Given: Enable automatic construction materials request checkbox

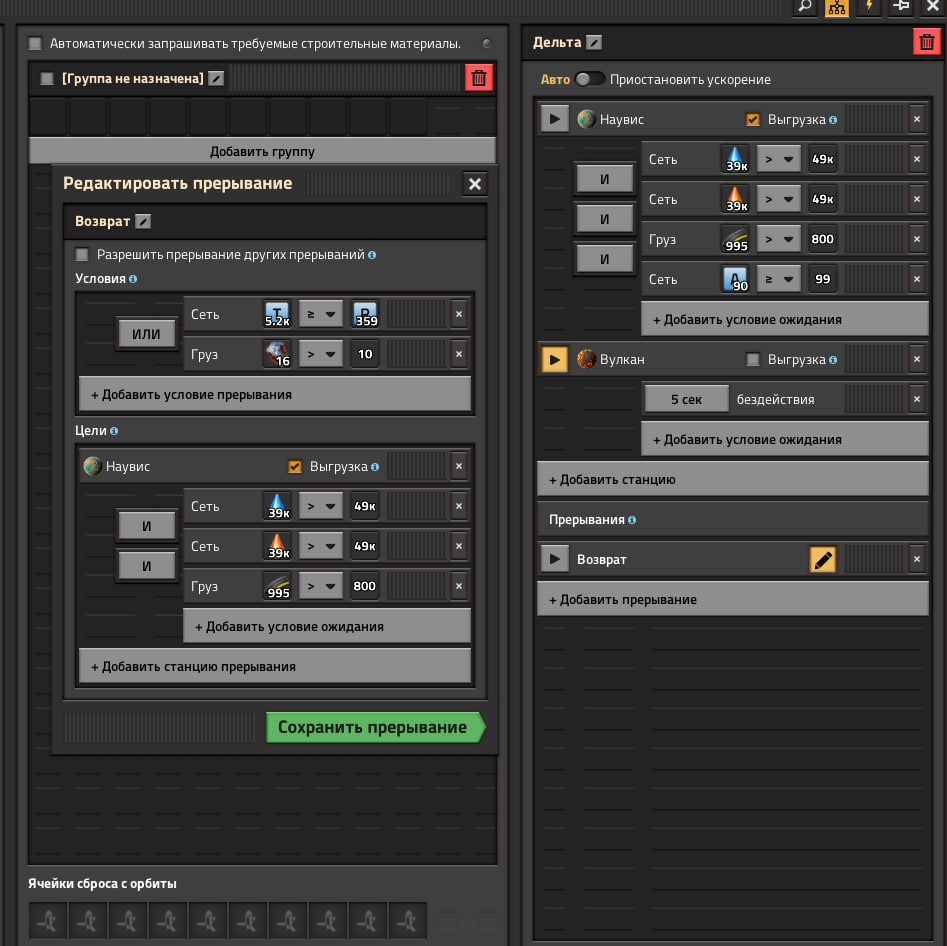Looking at the screenshot, I should pyautogui.click(x=36, y=43).
